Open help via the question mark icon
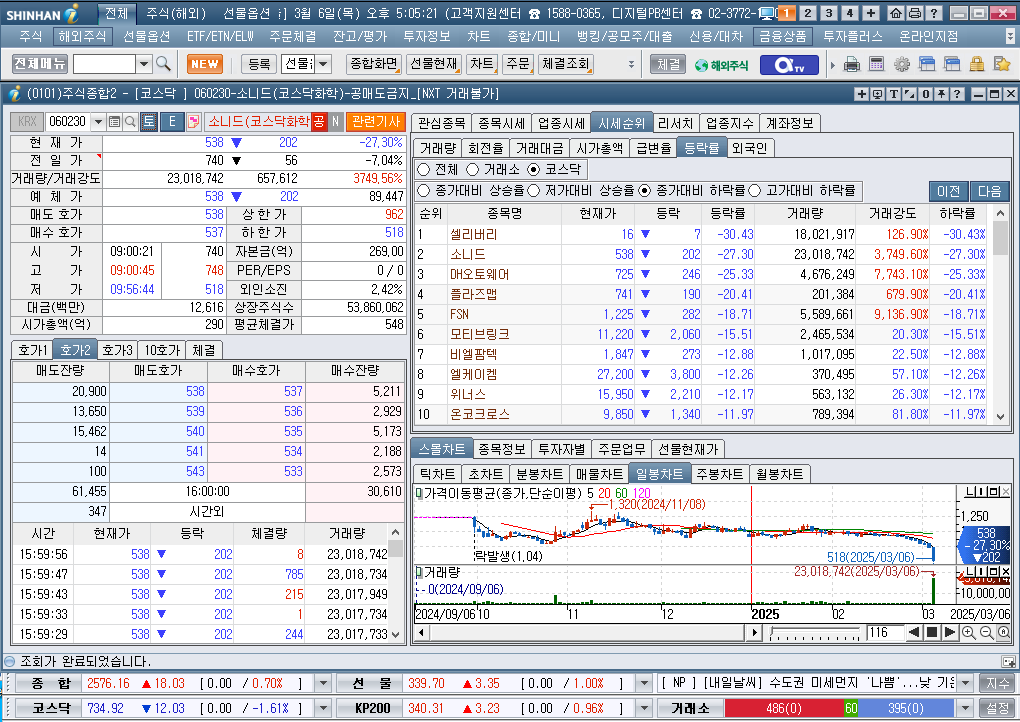Image resolution: width=1020 pixels, height=722 pixels. tap(933, 13)
